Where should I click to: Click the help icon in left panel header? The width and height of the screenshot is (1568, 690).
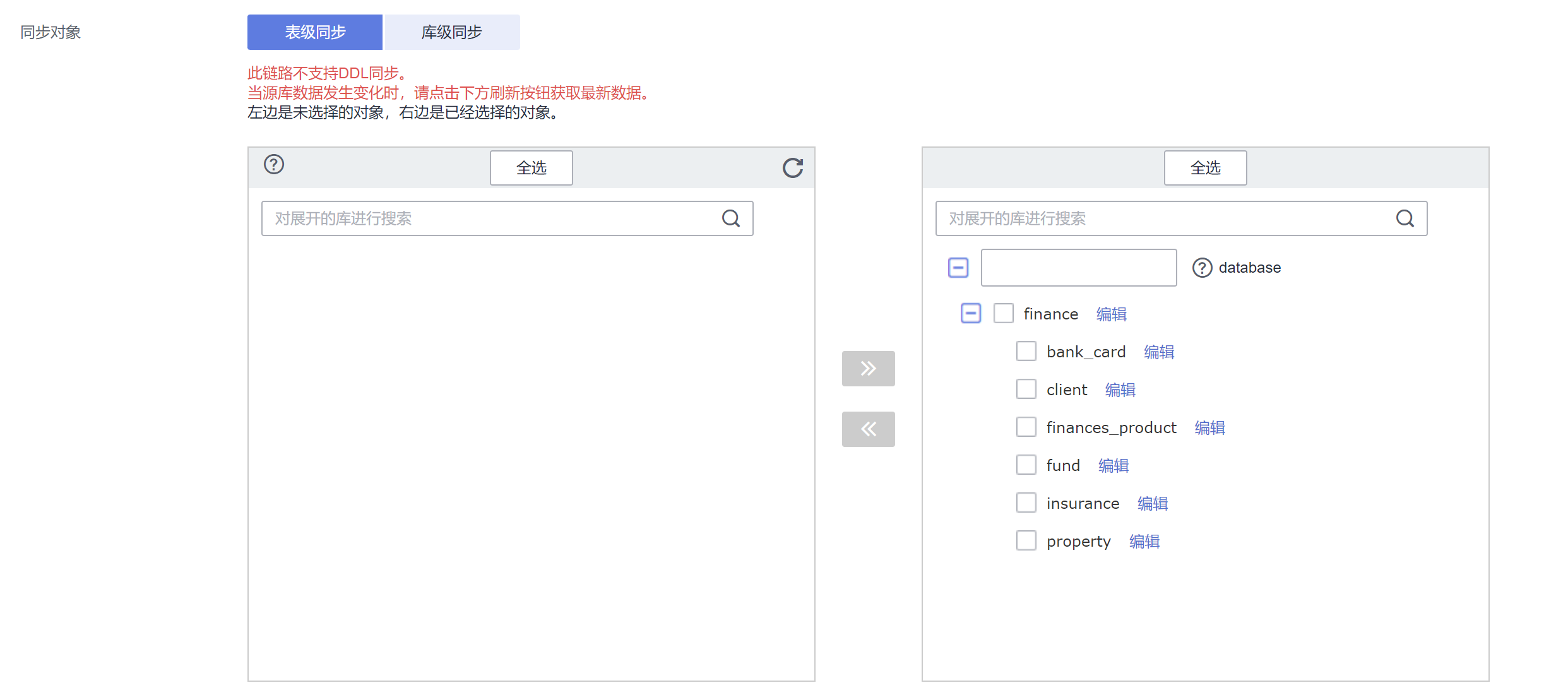[273, 165]
